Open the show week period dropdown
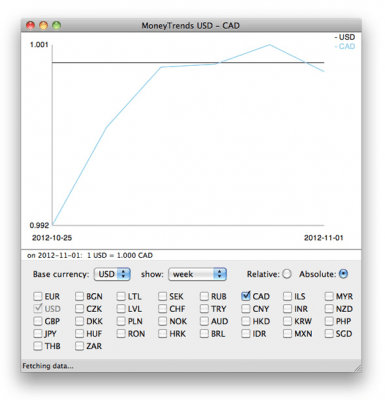Screen dimensions: 385x400 [197, 274]
